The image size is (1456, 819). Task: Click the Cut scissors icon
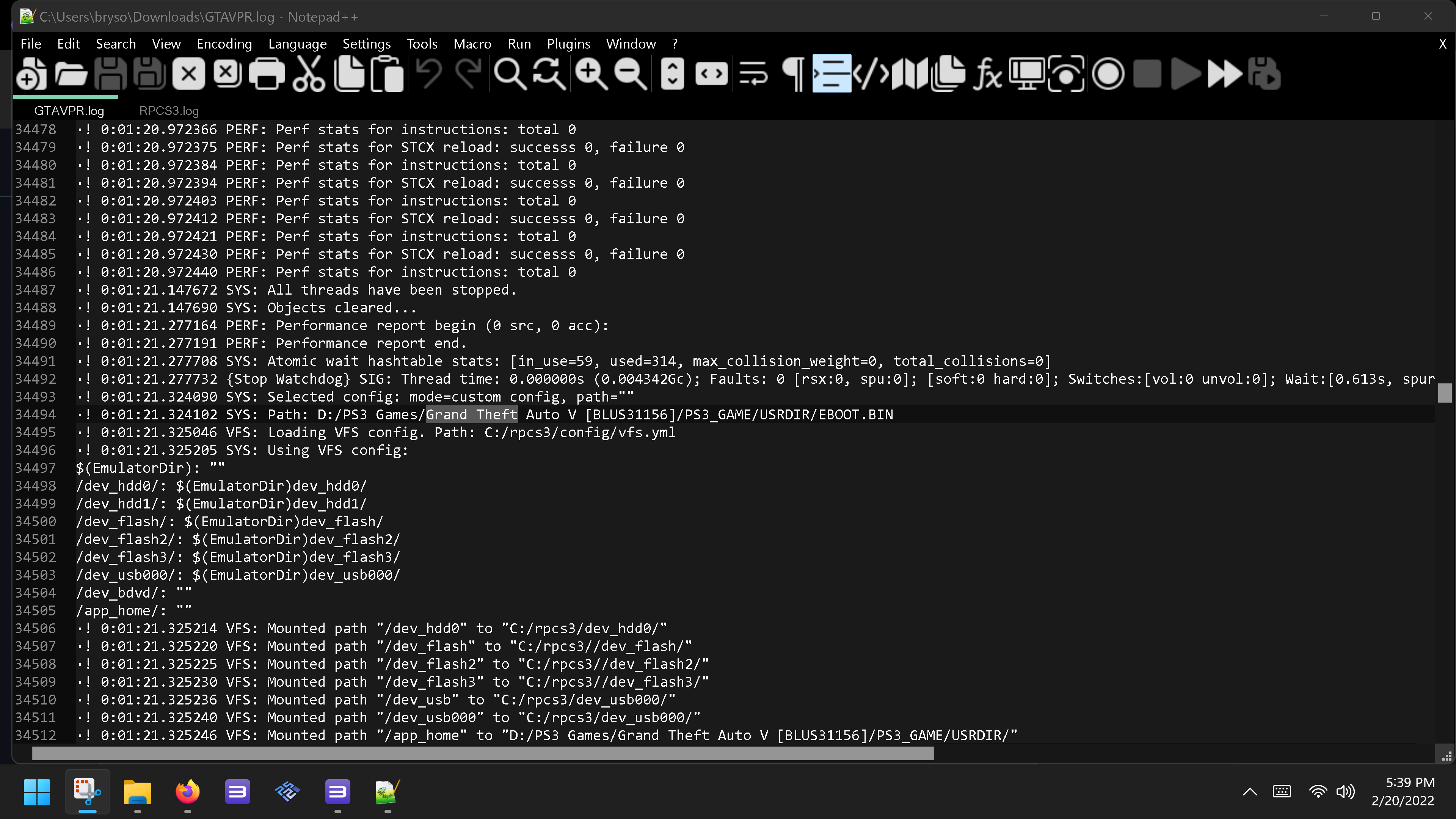click(309, 74)
